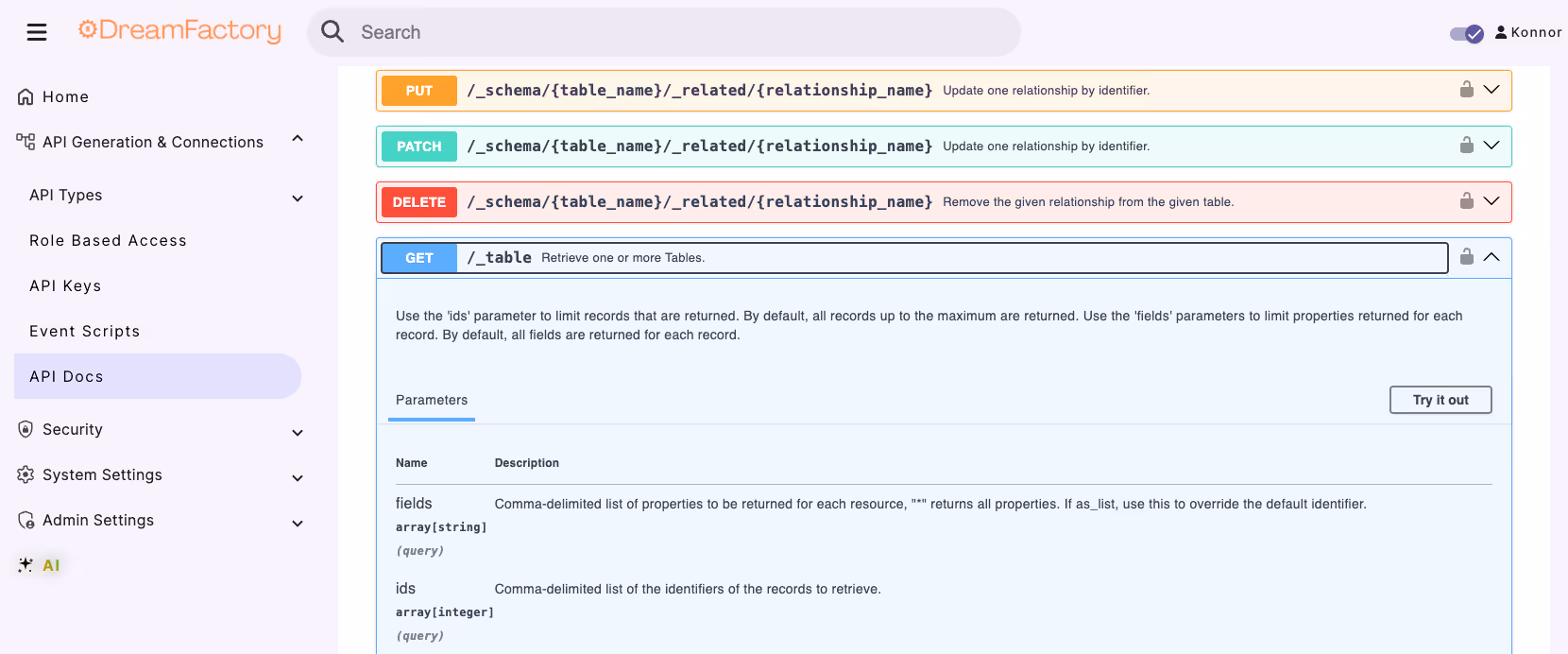The image size is (1568, 654).
Task: Select the Parameters tab
Action: (x=432, y=401)
